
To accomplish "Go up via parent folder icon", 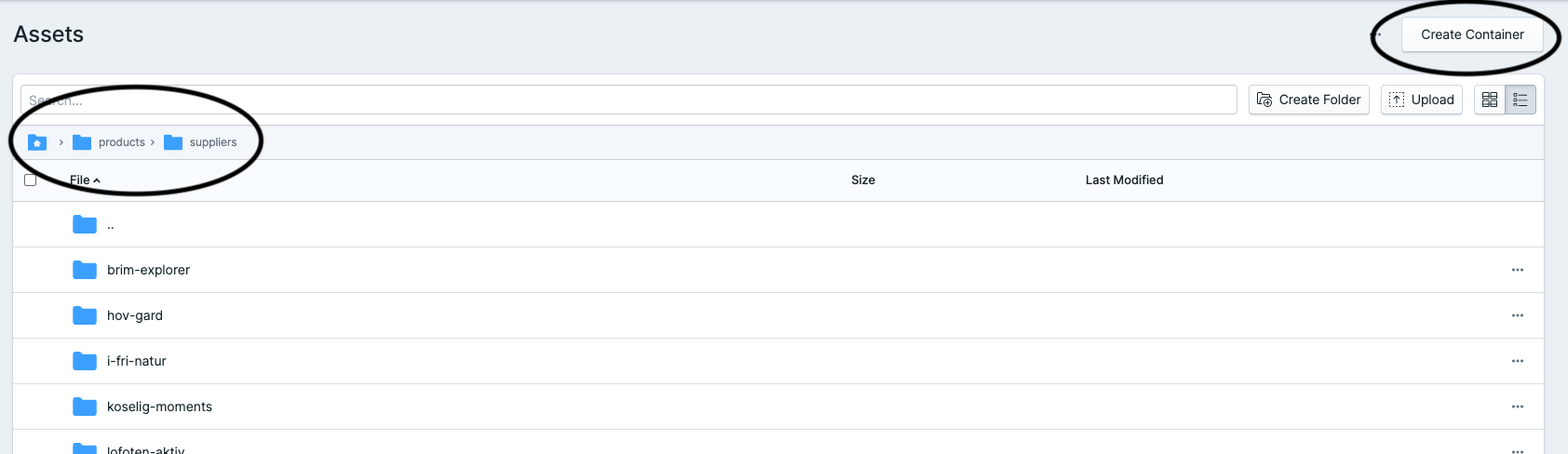I will click(85, 224).
